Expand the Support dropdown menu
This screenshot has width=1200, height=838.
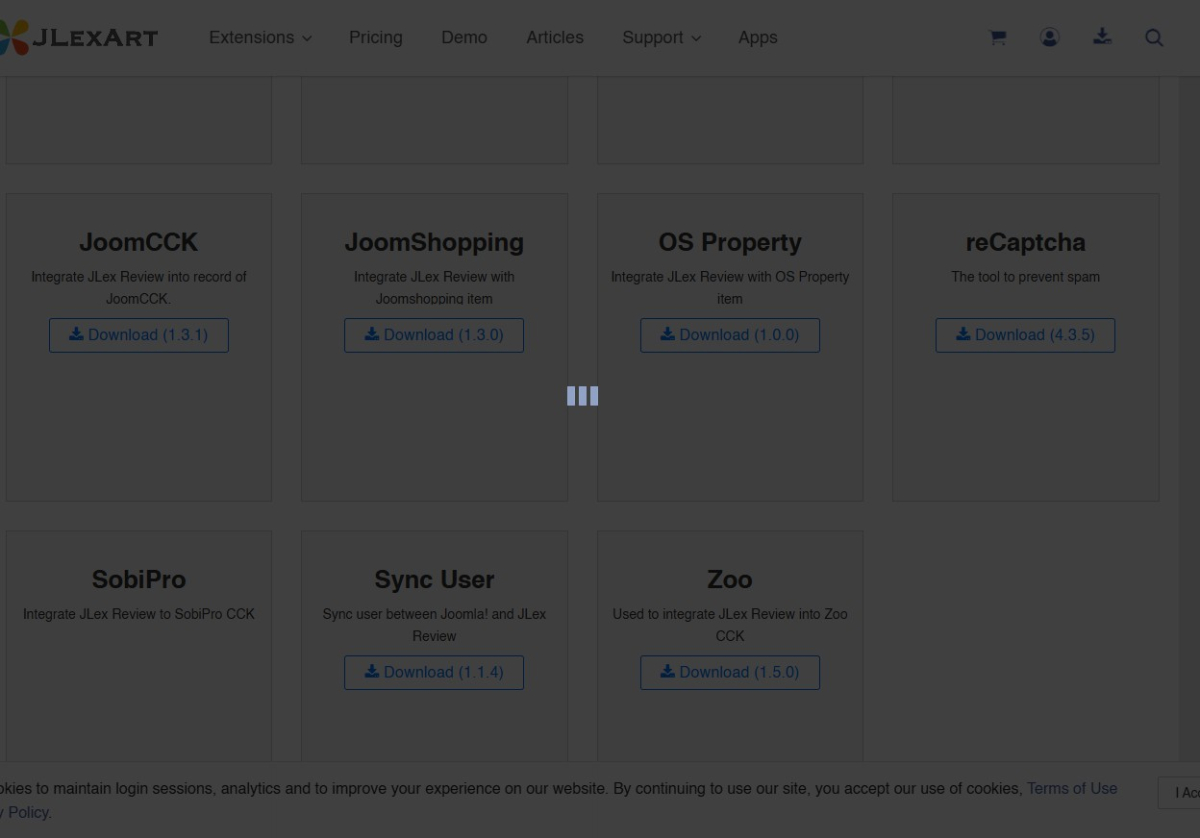661,38
